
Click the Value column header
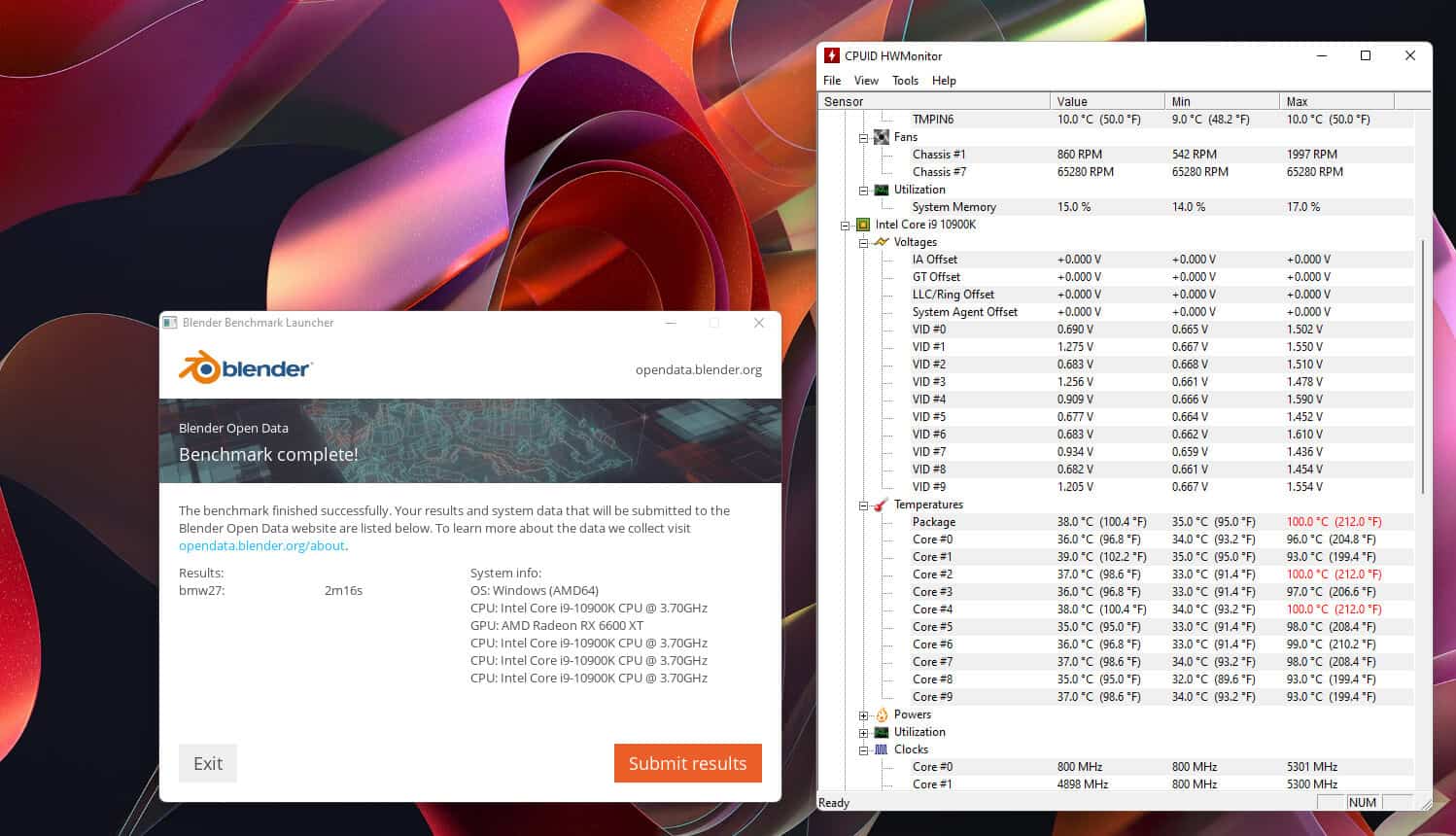1107,101
